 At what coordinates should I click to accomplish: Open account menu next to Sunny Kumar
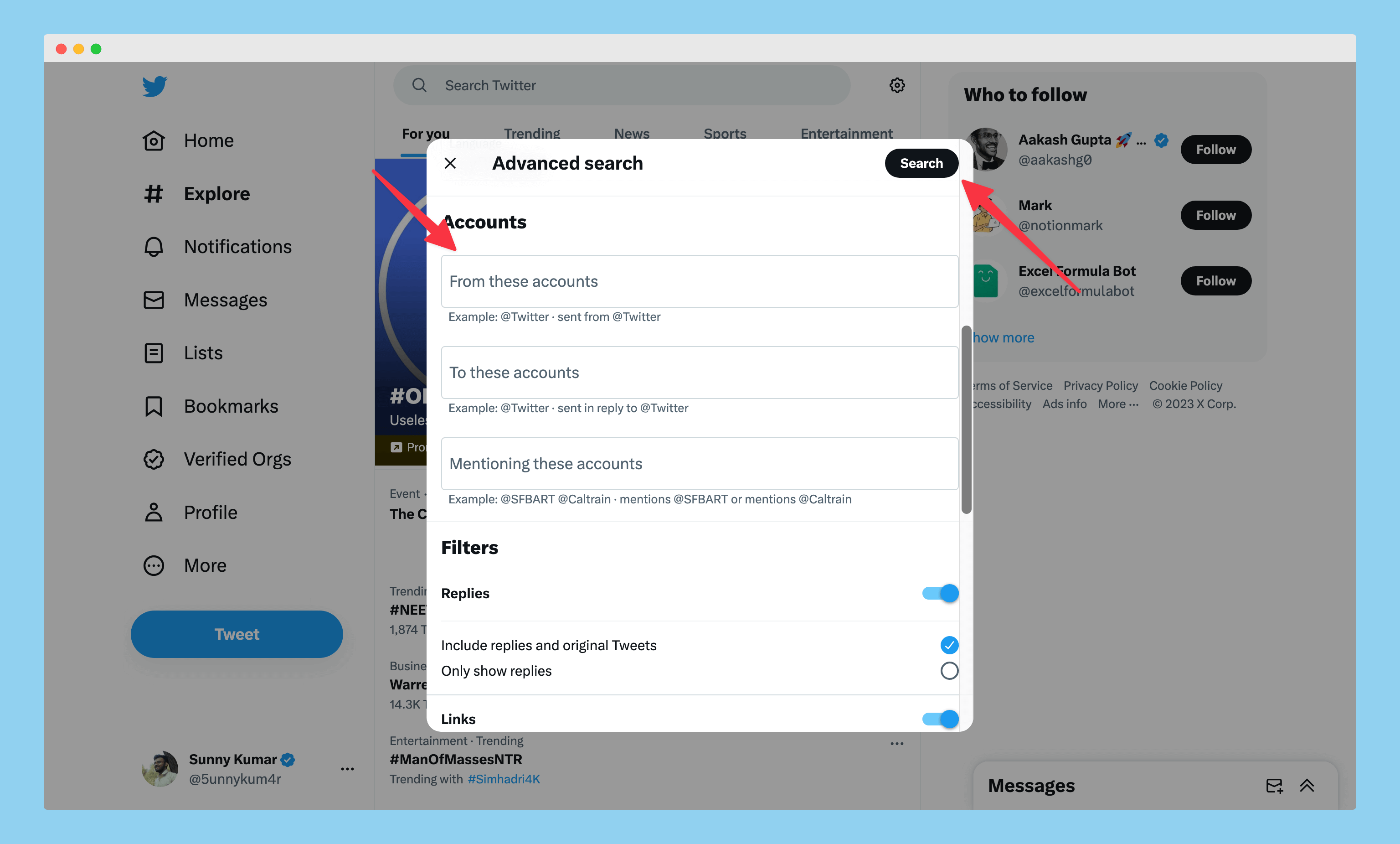[x=347, y=769]
